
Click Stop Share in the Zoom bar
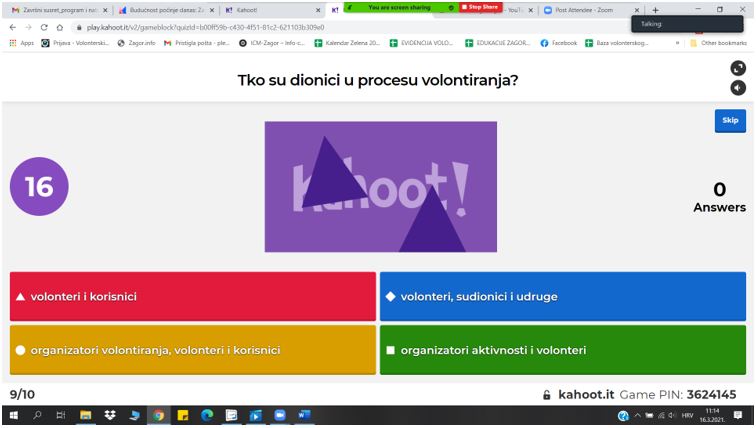tap(479, 8)
